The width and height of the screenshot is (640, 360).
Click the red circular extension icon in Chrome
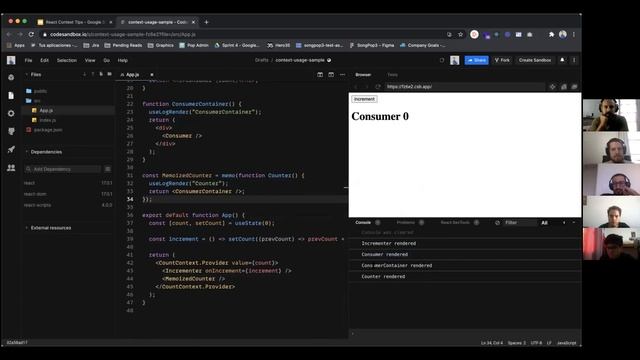pos(474,34)
